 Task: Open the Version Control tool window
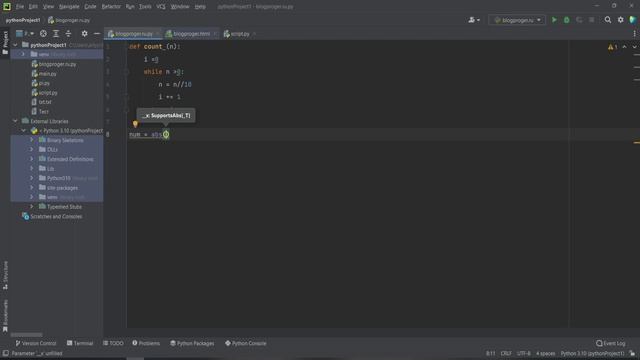[x=36, y=343]
